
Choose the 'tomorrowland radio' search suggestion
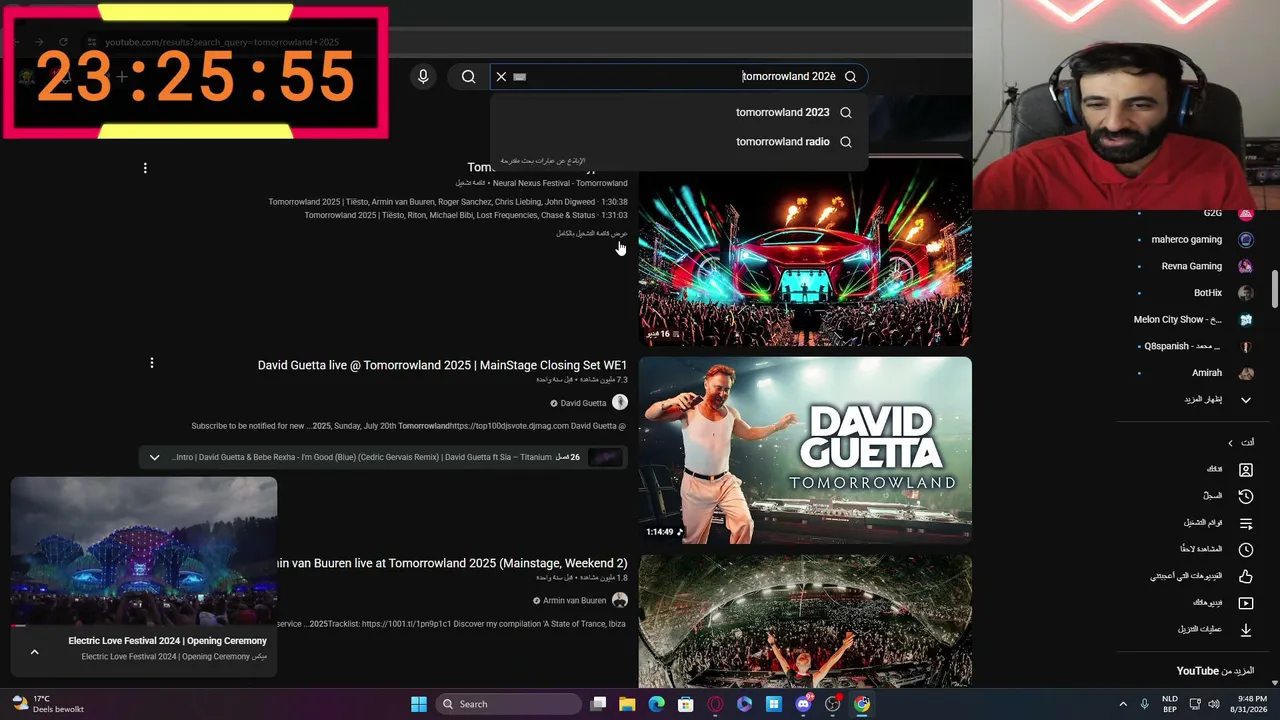click(x=782, y=142)
